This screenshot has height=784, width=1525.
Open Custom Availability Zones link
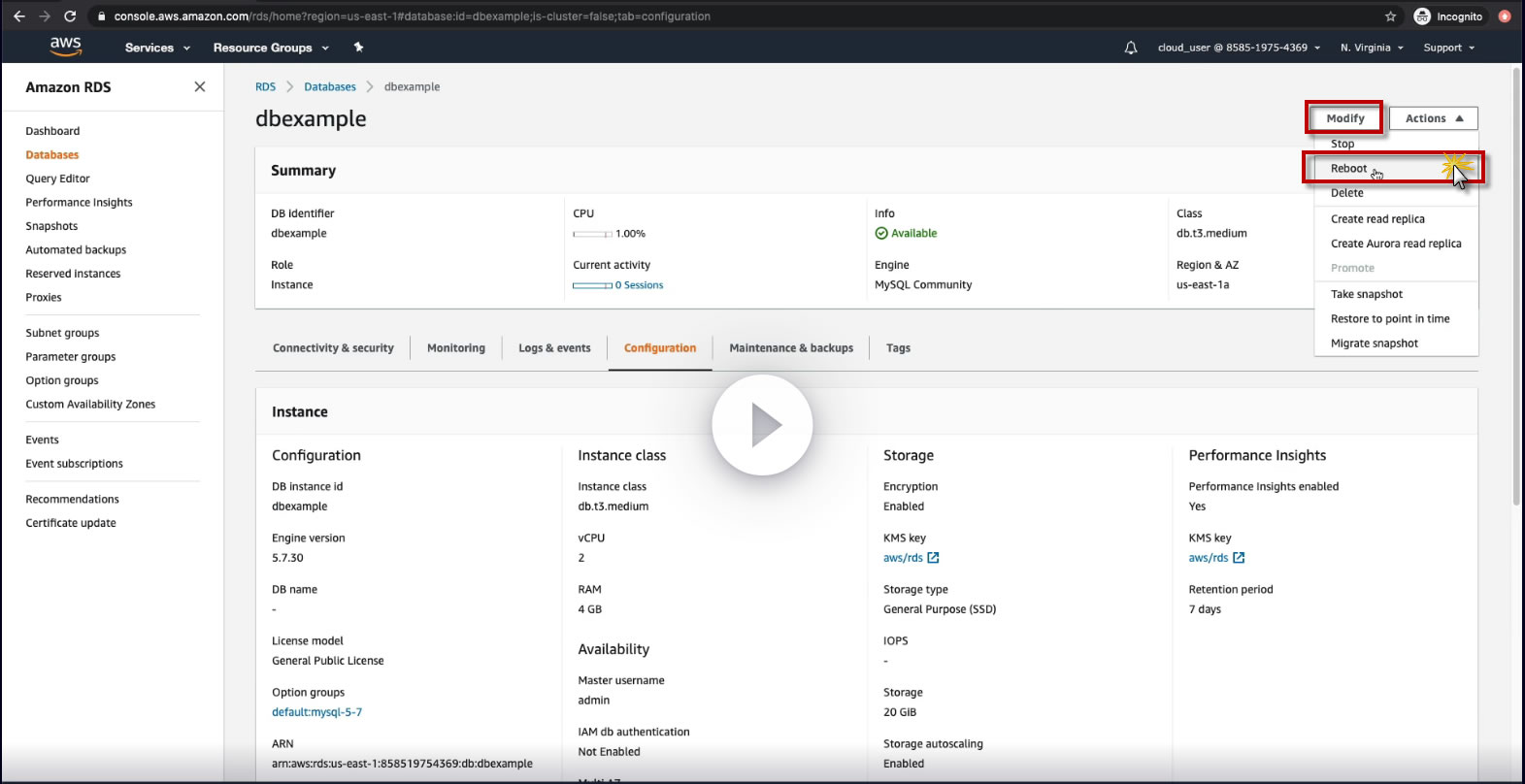pos(90,405)
